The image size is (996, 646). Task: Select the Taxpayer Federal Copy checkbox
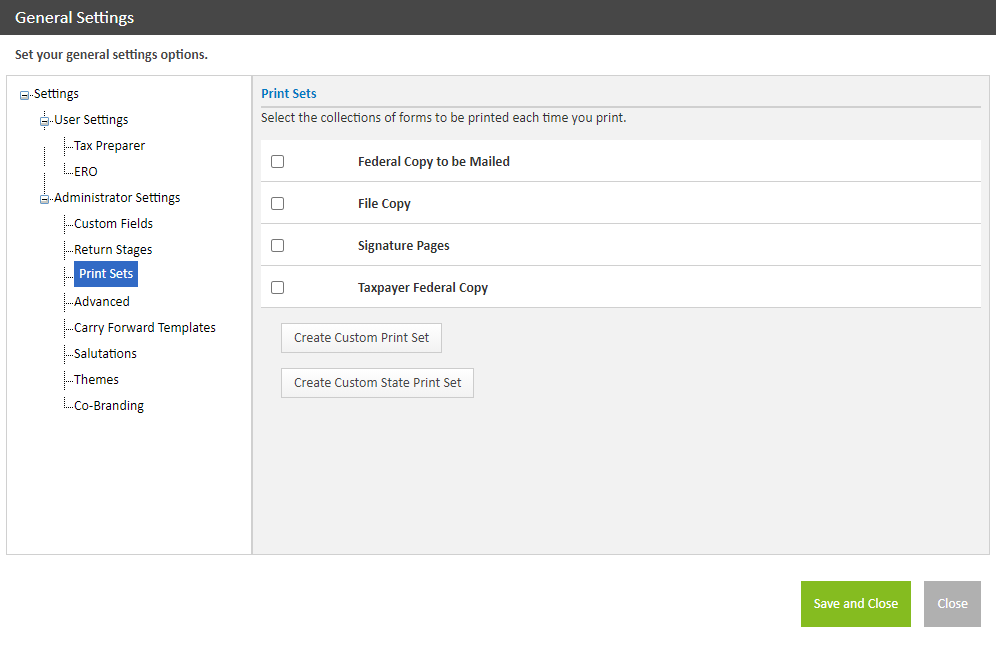[278, 287]
